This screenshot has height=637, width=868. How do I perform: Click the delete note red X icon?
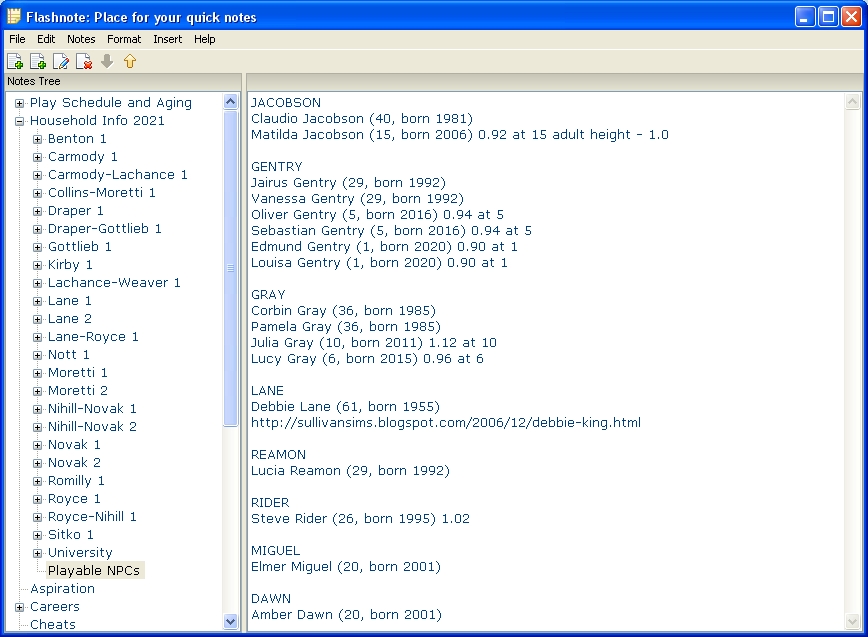(x=84, y=61)
